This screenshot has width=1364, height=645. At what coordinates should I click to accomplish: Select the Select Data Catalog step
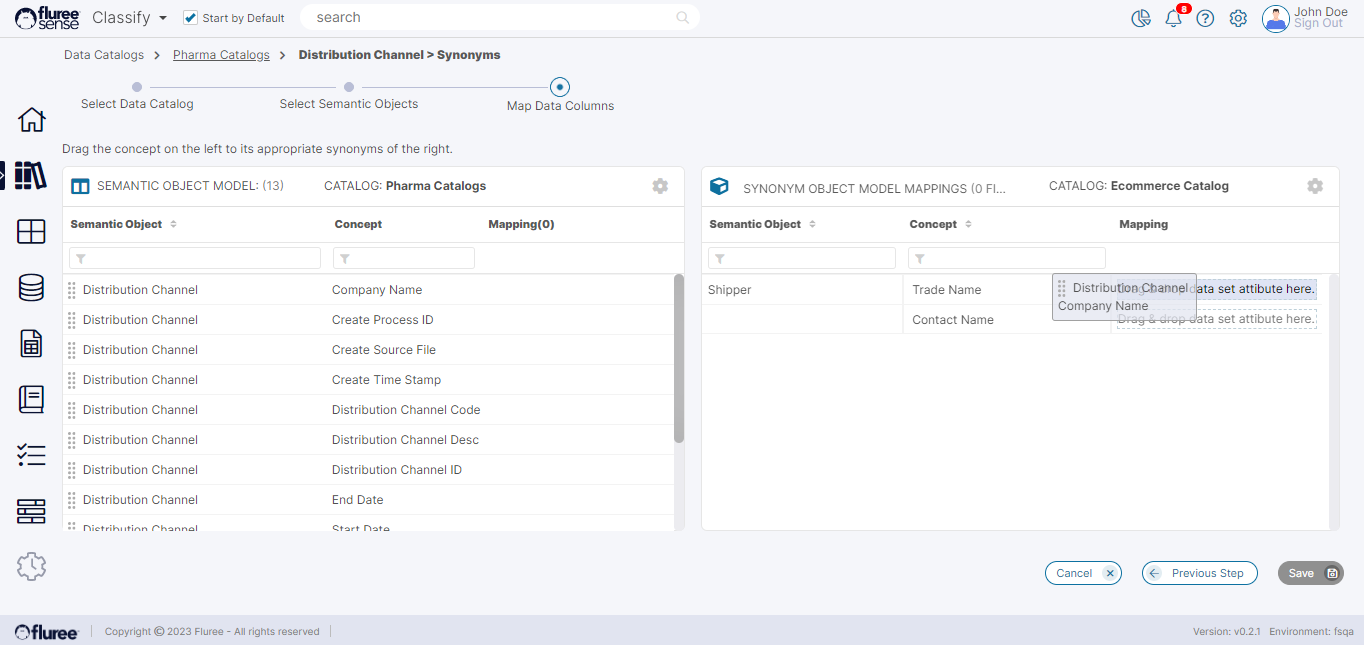pyautogui.click(x=137, y=87)
